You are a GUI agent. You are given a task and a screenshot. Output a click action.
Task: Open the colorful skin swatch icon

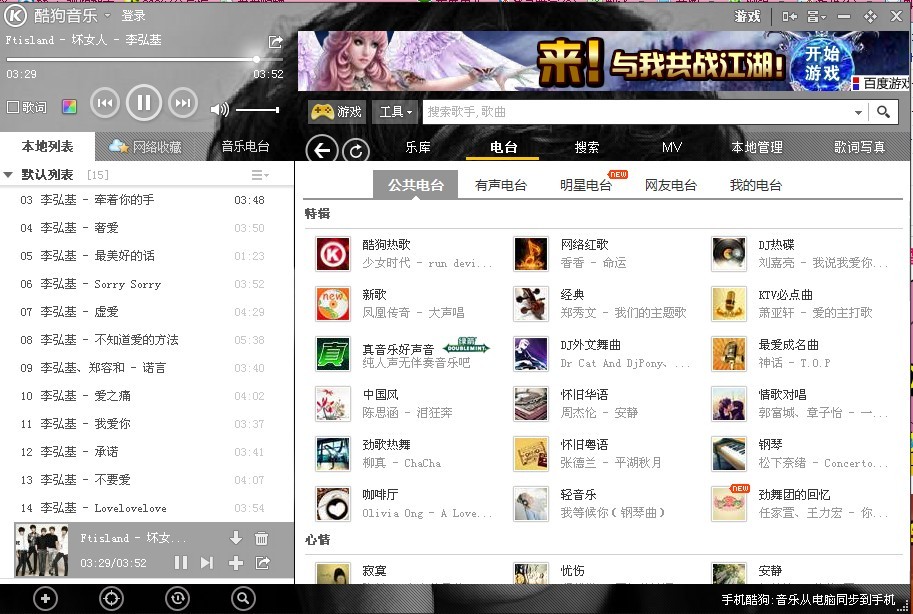[x=69, y=107]
